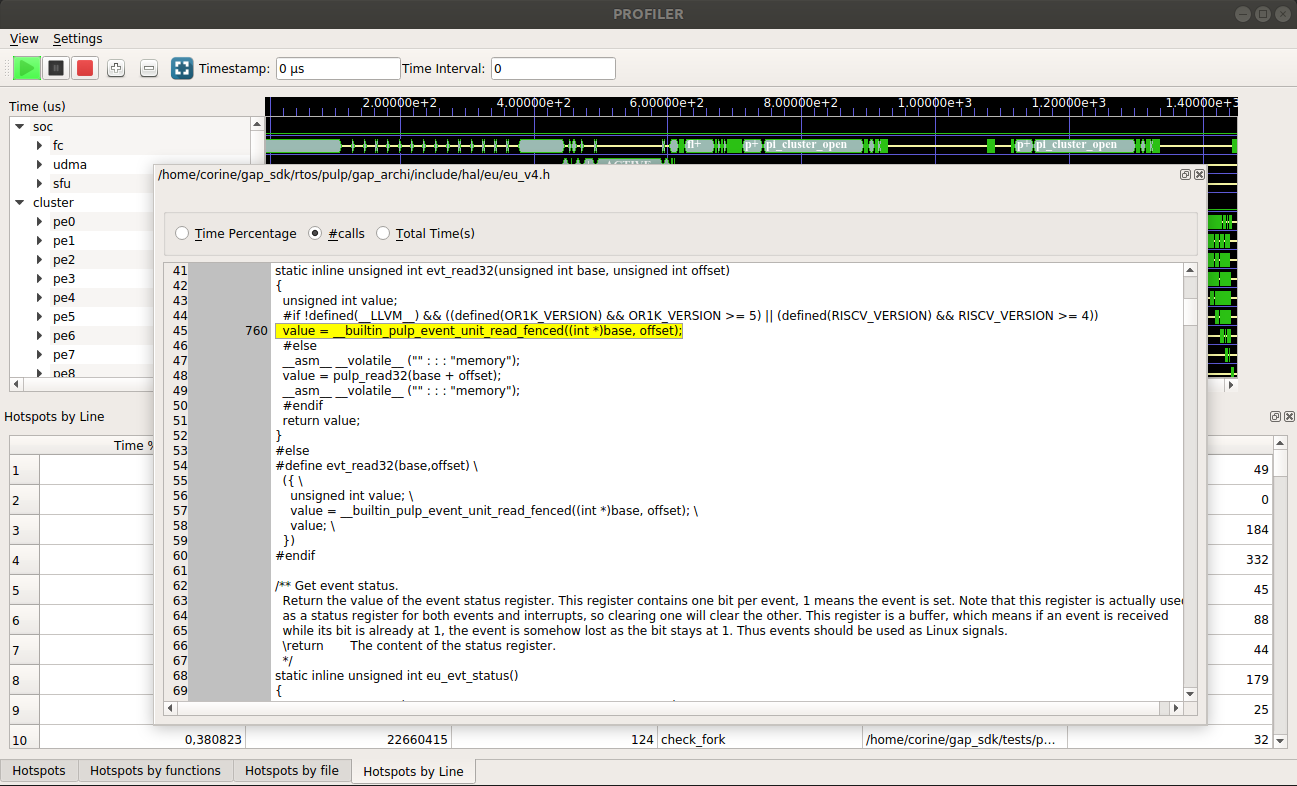Viewport: 1297px width, 786px height.
Task: Fit timeline to view with expand icon
Action: (182, 68)
